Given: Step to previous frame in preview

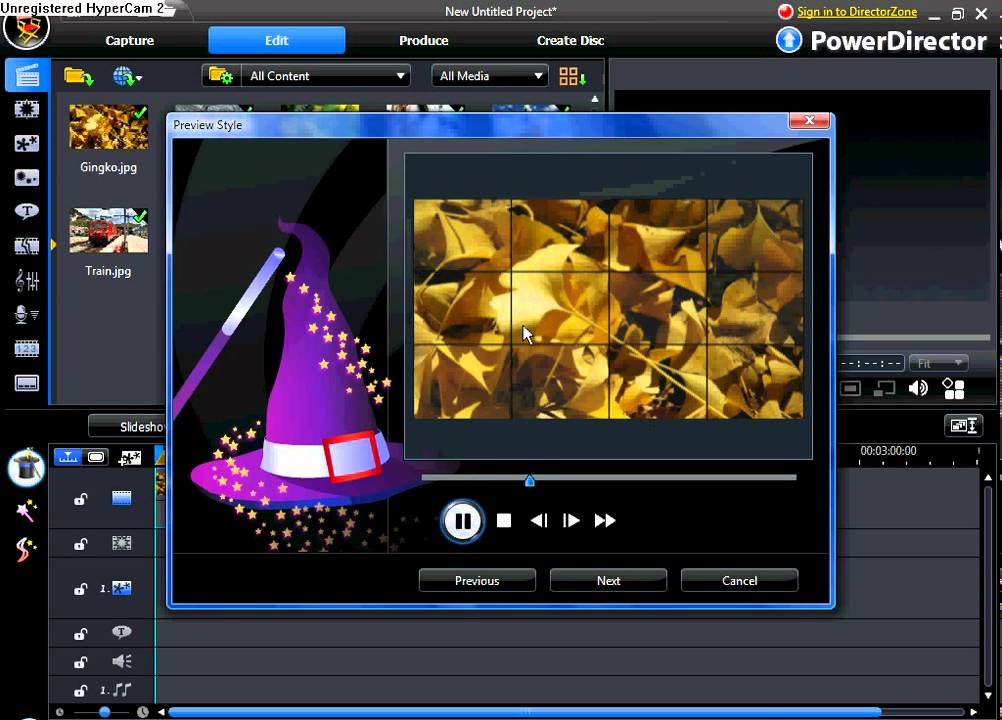Looking at the screenshot, I should [538, 521].
